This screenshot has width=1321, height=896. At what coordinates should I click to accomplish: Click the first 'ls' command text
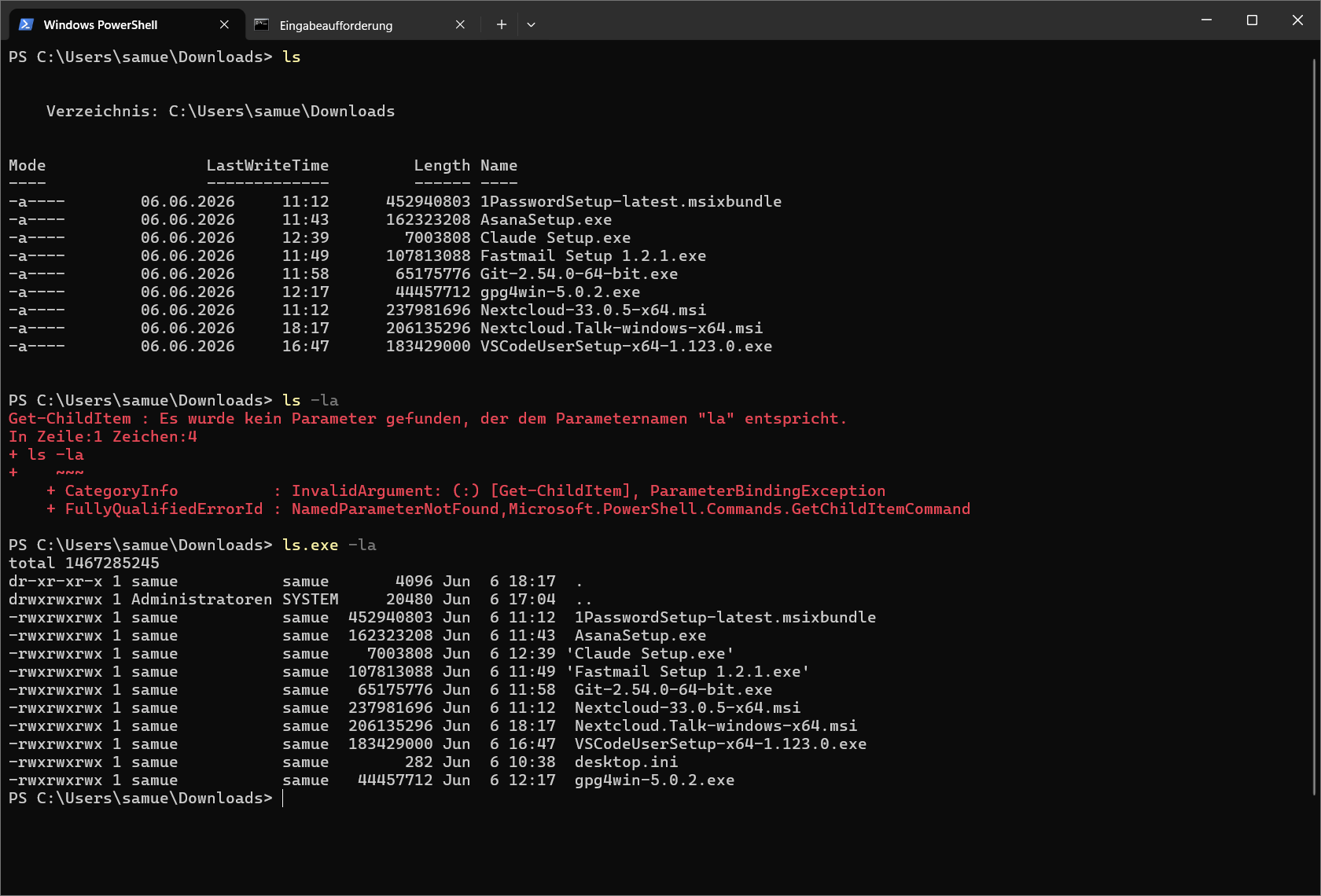pyautogui.click(x=291, y=57)
